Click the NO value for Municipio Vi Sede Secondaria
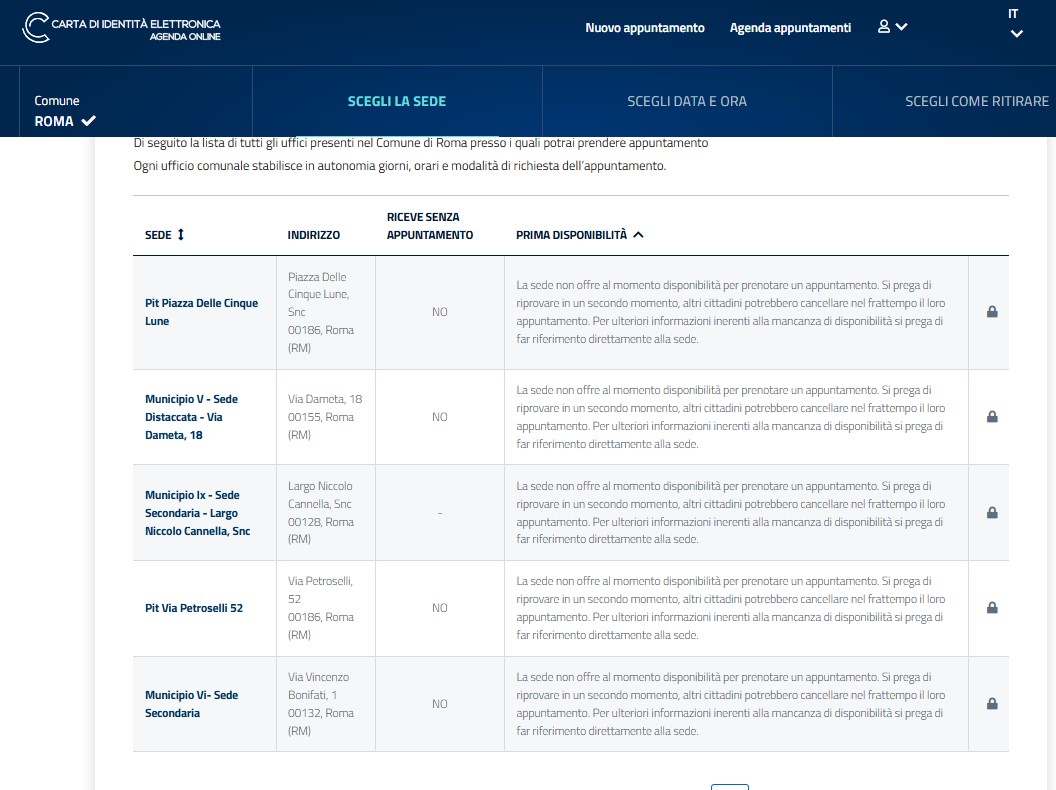 [x=440, y=704]
